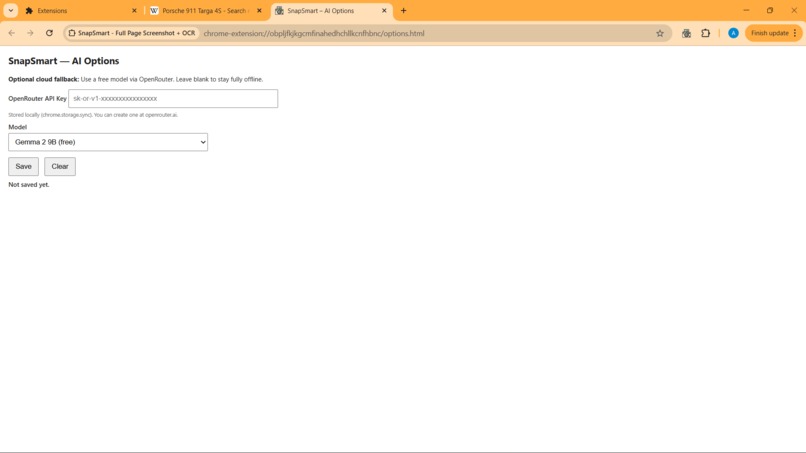The image size is (806, 453).
Task: Click the 'Model' label
Action: 17,127
